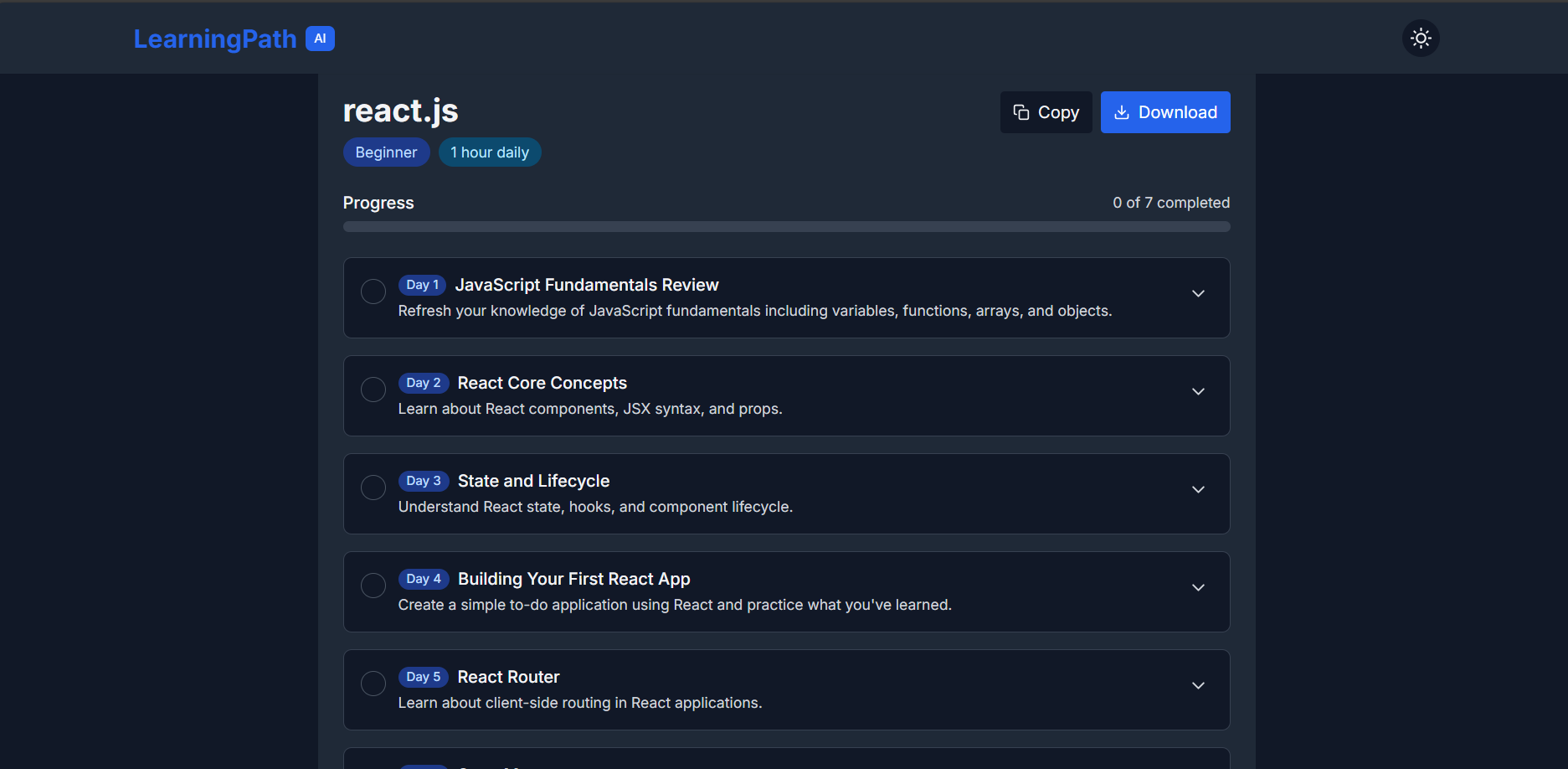Expand the React Router card

click(1198, 685)
